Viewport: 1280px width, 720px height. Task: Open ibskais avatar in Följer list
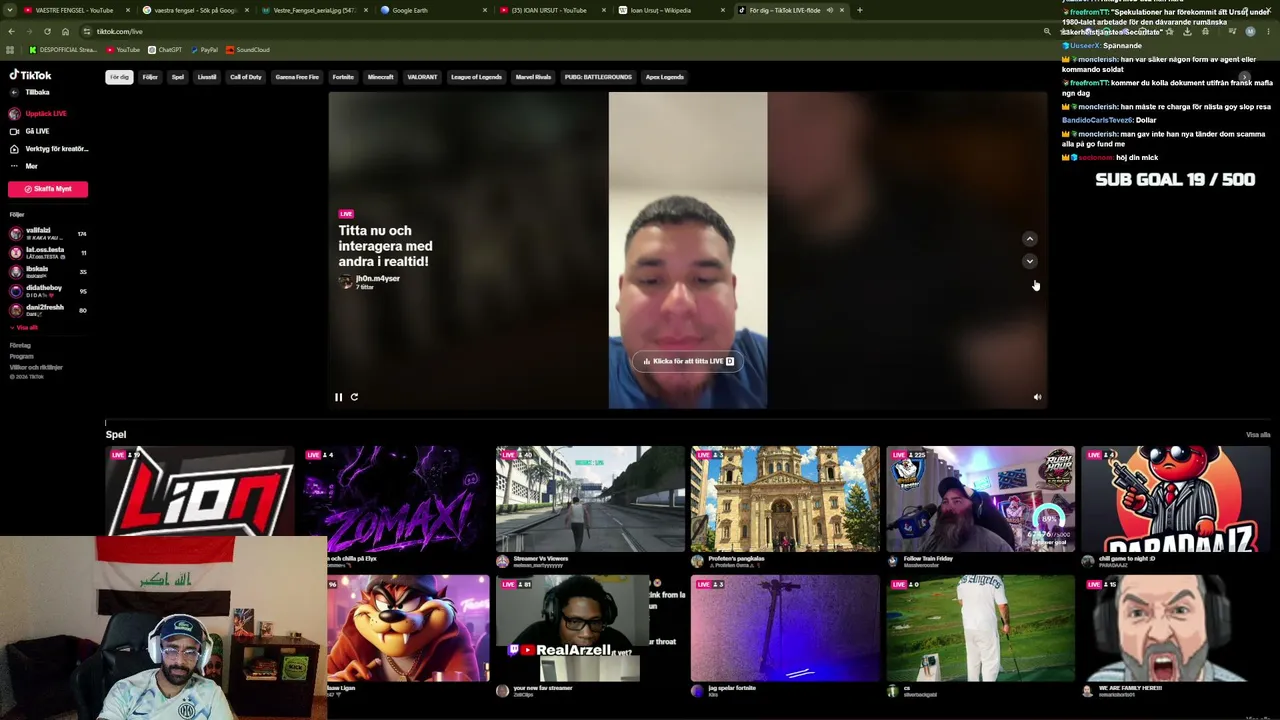[15, 271]
